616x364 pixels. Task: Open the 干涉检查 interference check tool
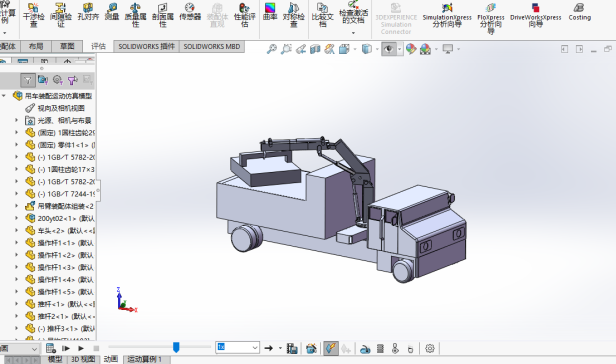tap(34, 15)
